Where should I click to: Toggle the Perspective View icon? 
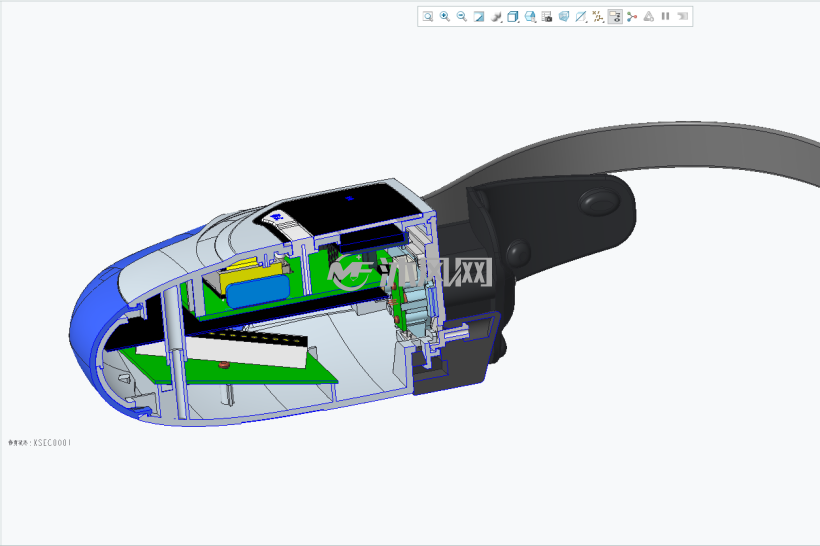coord(564,17)
